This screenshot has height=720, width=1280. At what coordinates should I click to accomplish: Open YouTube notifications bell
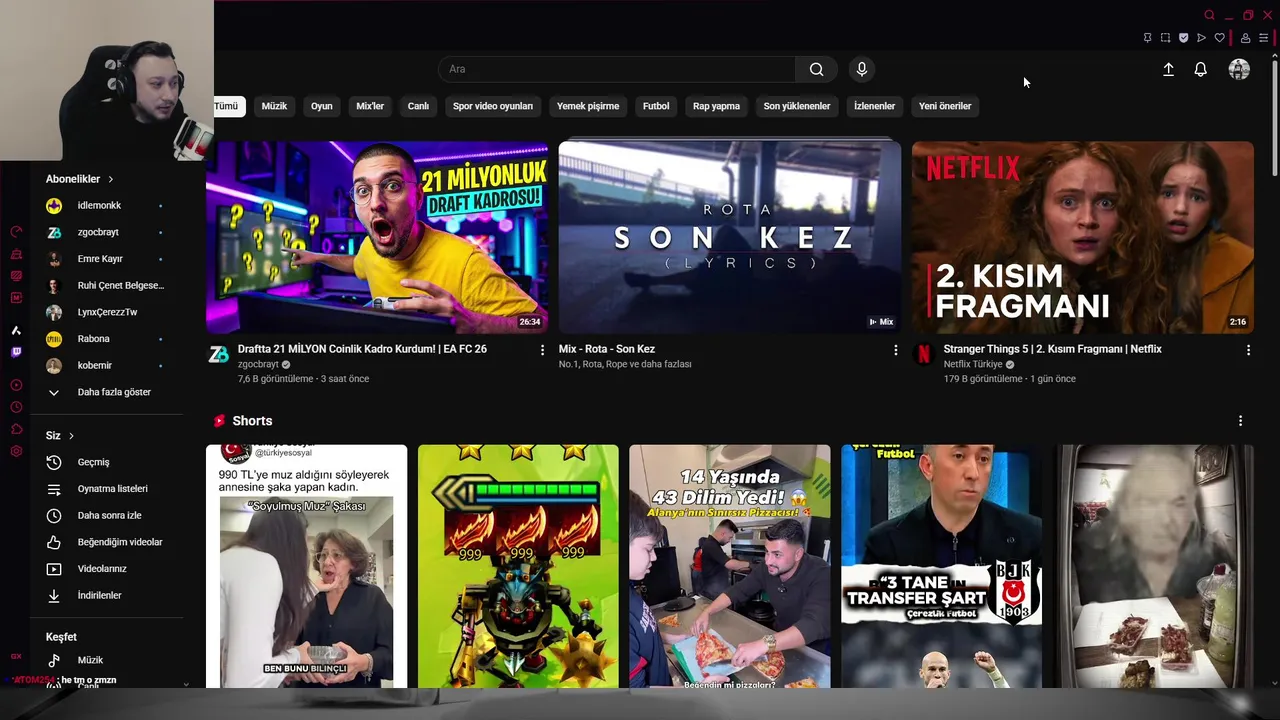[x=1200, y=69]
